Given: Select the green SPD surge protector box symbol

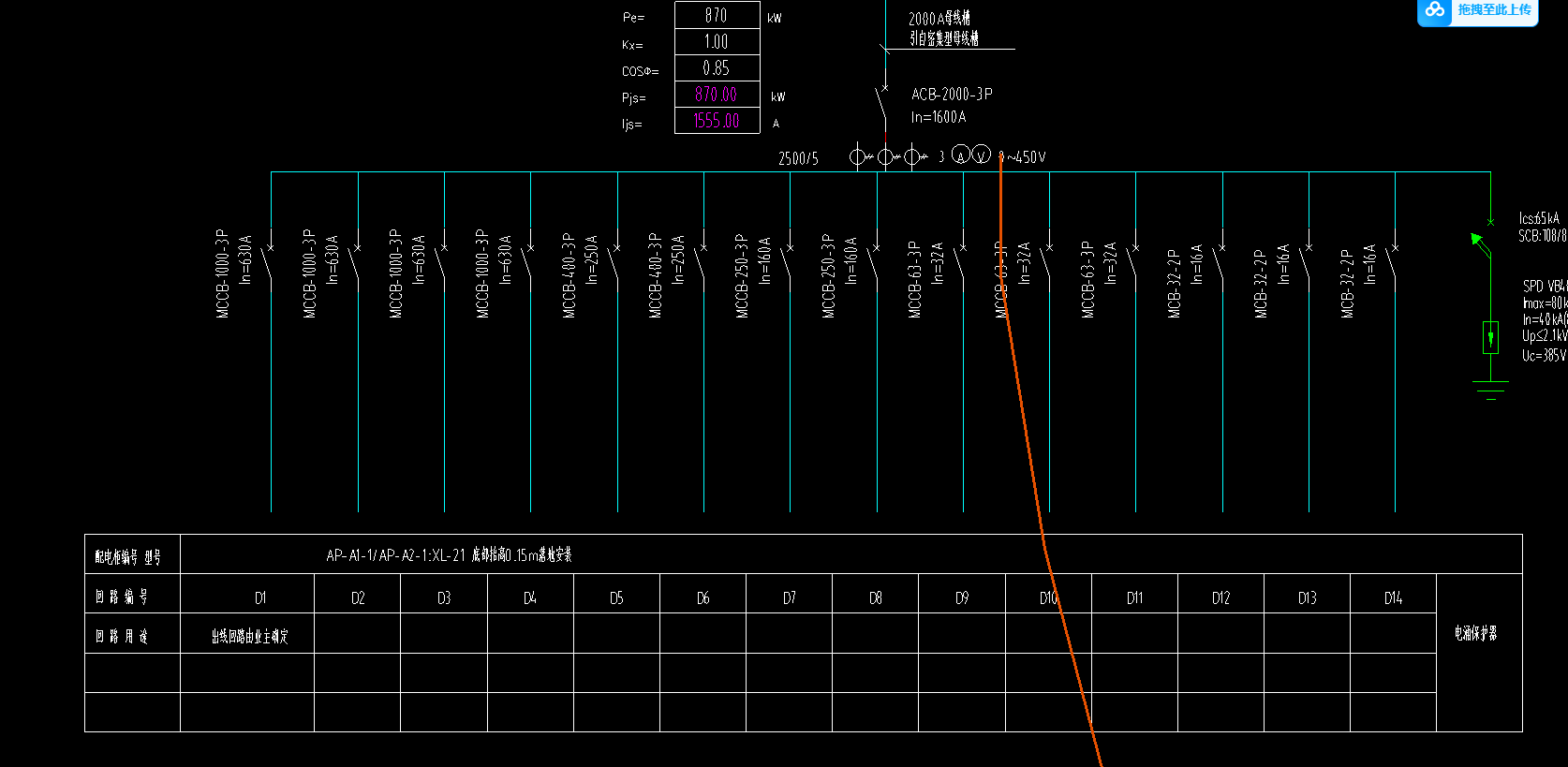Looking at the screenshot, I should click(x=1490, y=337).
